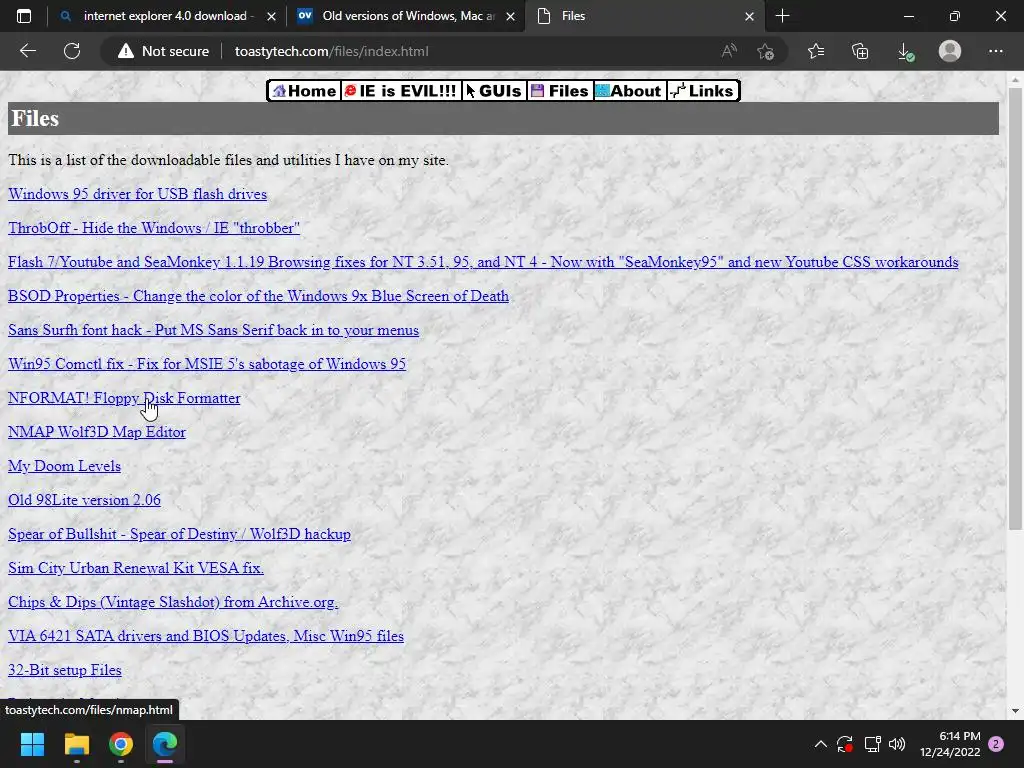This screenshot has width=1024, height=768.
Task: Open the volume speaker tray icon
Action: (x=897, y=744)
